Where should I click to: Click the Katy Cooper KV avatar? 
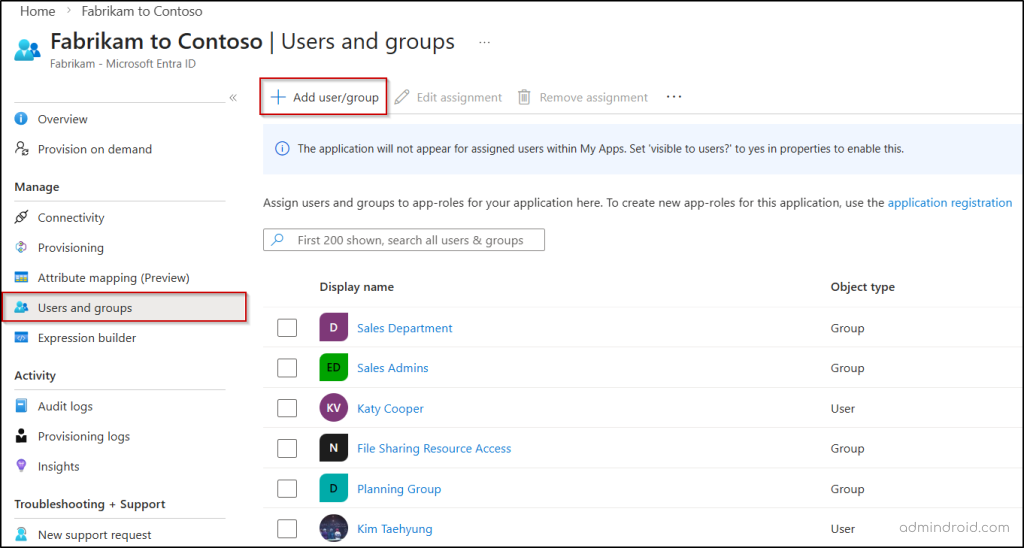(x=333, y=408)
